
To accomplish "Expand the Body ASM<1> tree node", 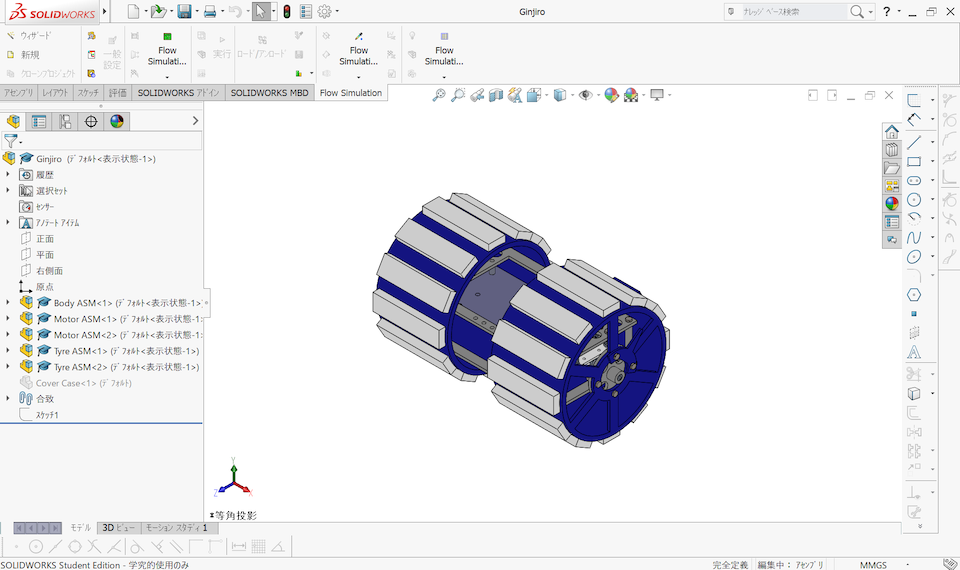I will pyautogui.click(x=8, y=302).
